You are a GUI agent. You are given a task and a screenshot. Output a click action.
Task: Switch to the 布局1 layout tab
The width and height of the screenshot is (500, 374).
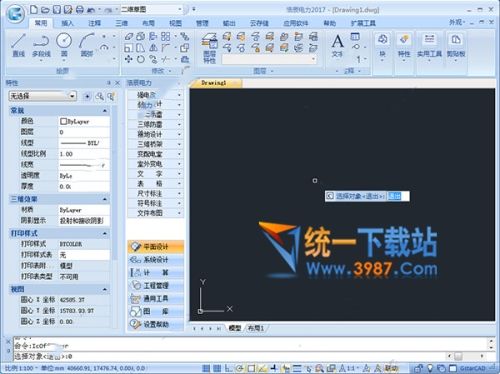click(256, 328)
